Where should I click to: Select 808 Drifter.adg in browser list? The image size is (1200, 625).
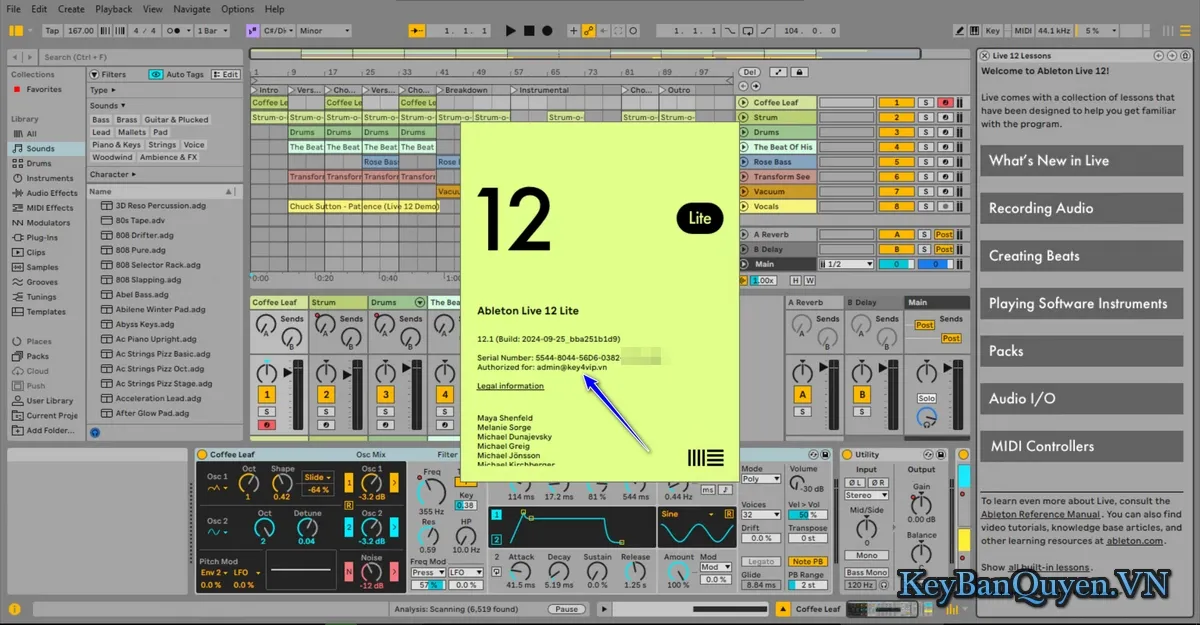[x=144, y=235]
